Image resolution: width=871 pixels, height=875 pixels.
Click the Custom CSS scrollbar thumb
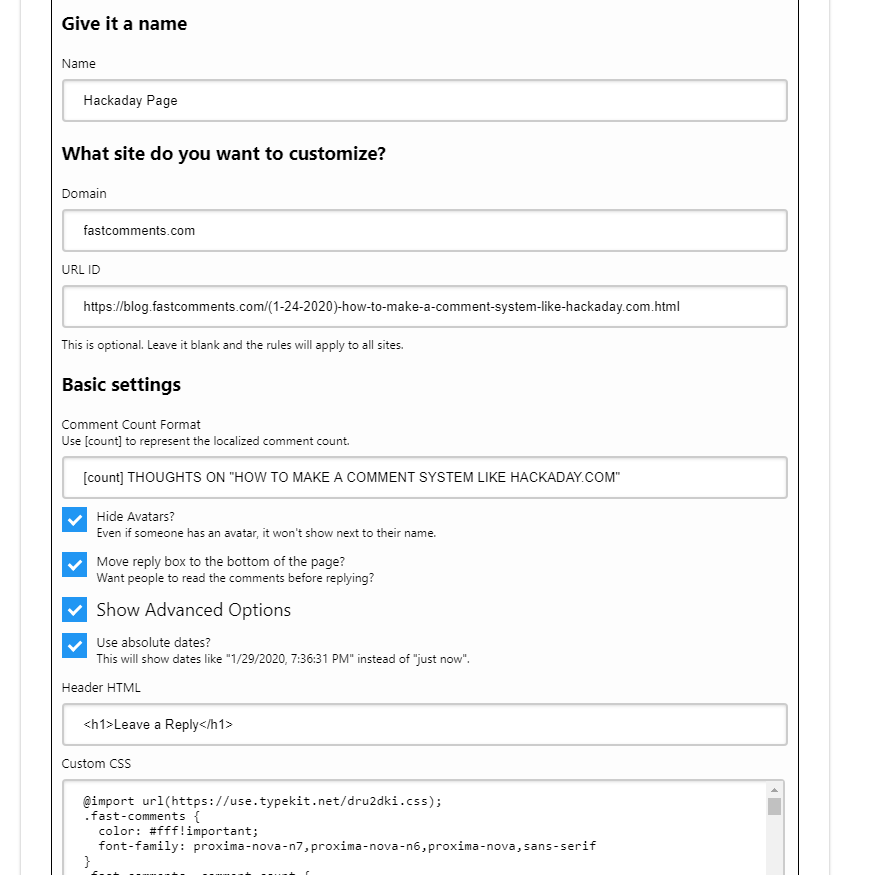pyautogui.click(x=774, y=807)
